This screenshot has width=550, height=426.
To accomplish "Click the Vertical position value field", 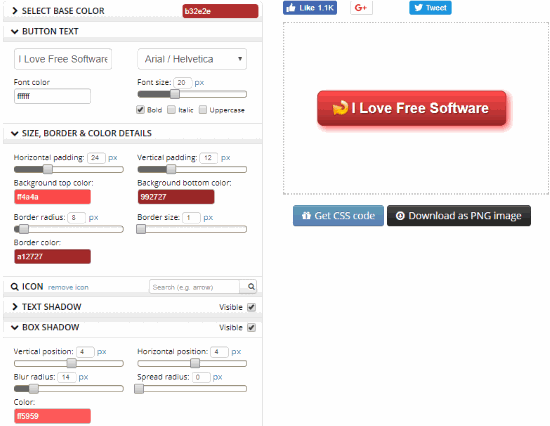I will [x=85, y=352].
